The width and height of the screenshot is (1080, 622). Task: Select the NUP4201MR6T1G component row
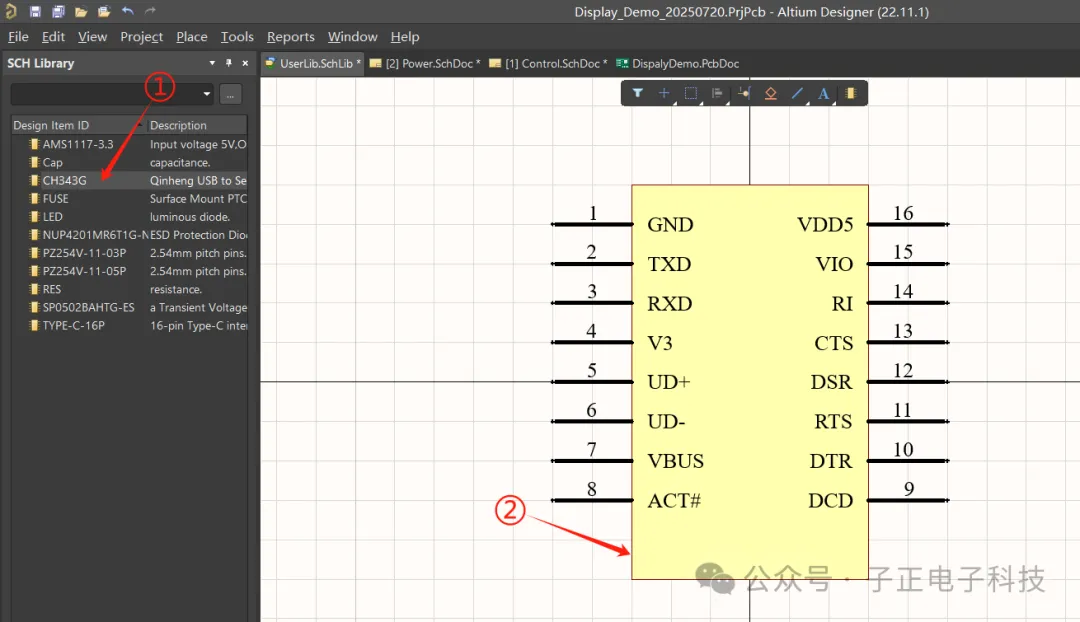pyautogui.click(x=129, y=235)
